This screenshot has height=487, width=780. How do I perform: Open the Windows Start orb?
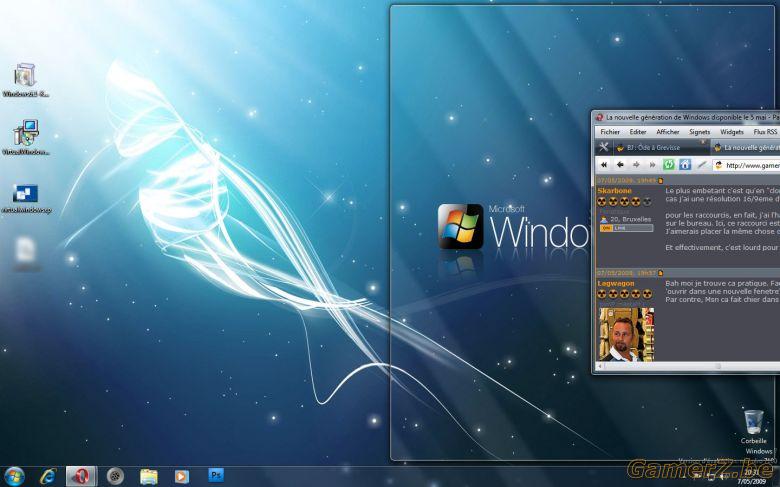pos(14,477)
